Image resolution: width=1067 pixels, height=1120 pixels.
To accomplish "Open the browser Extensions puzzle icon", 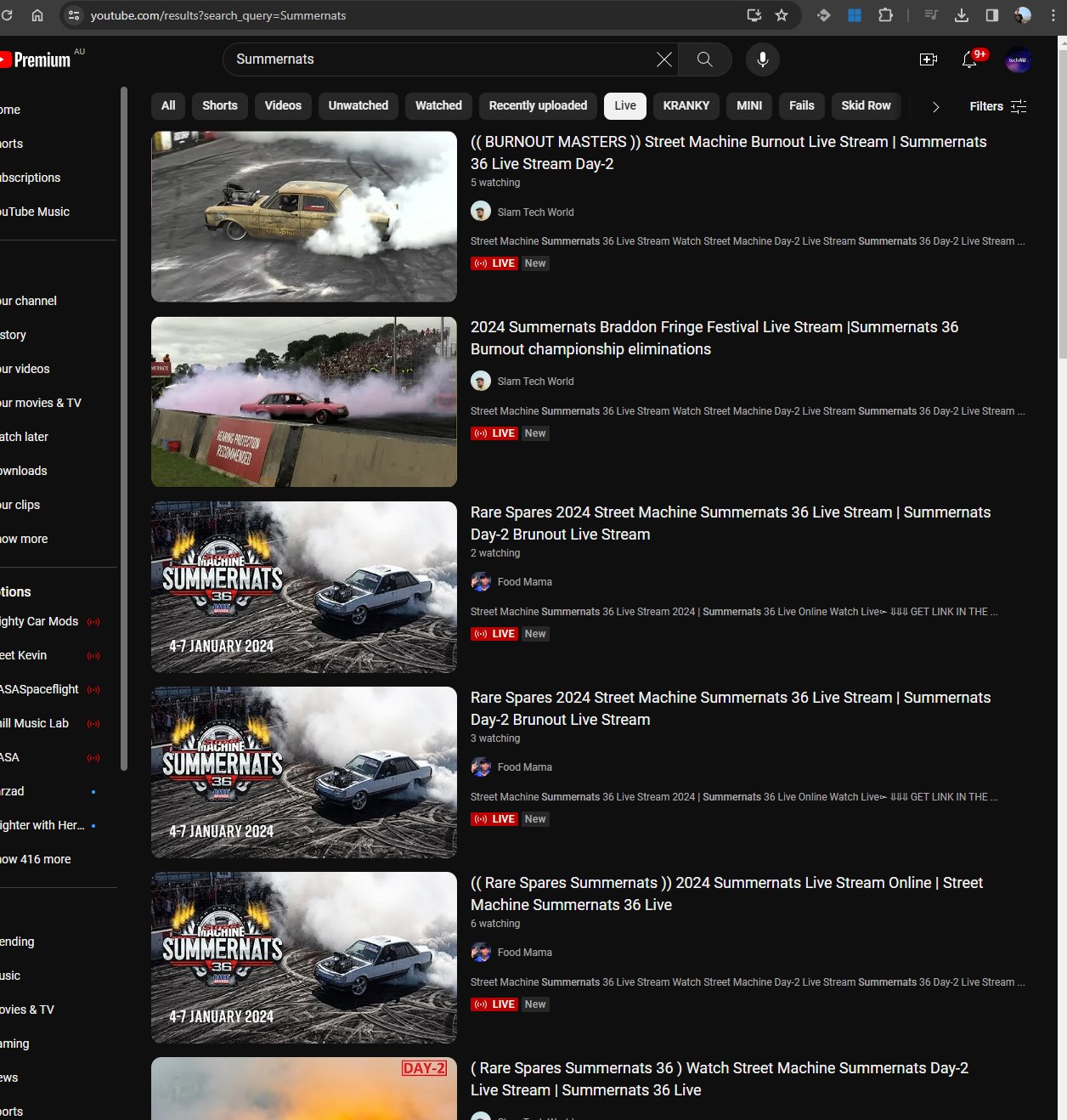I will (885, 15).
